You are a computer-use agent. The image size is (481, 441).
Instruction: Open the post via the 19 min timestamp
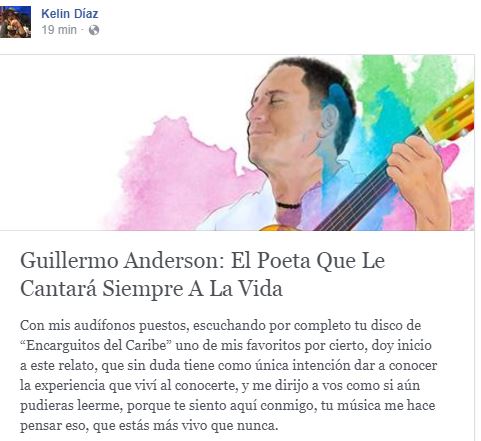[x=59, y=30]
